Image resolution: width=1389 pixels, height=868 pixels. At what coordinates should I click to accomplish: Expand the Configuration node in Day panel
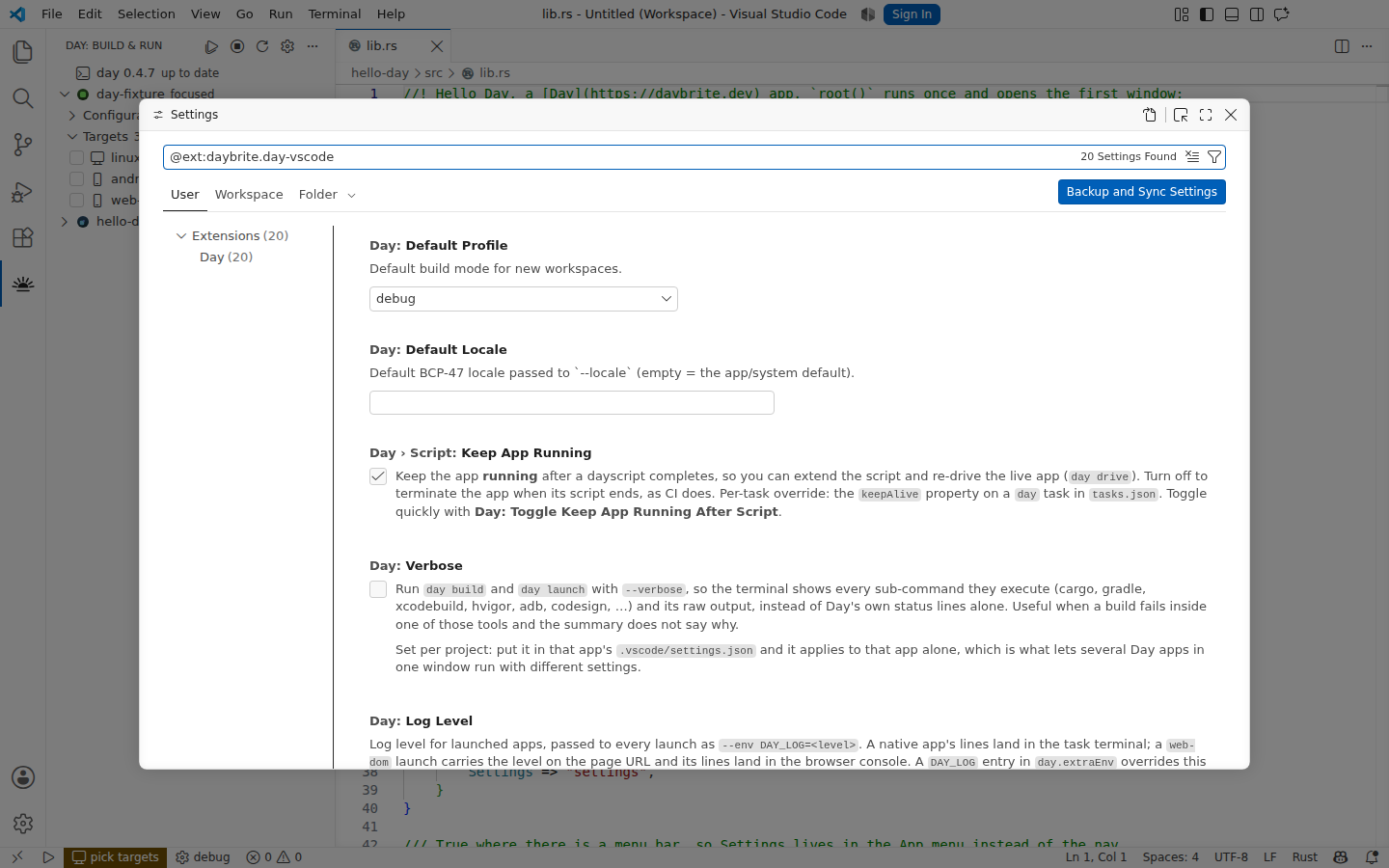[x=72, y=116]
